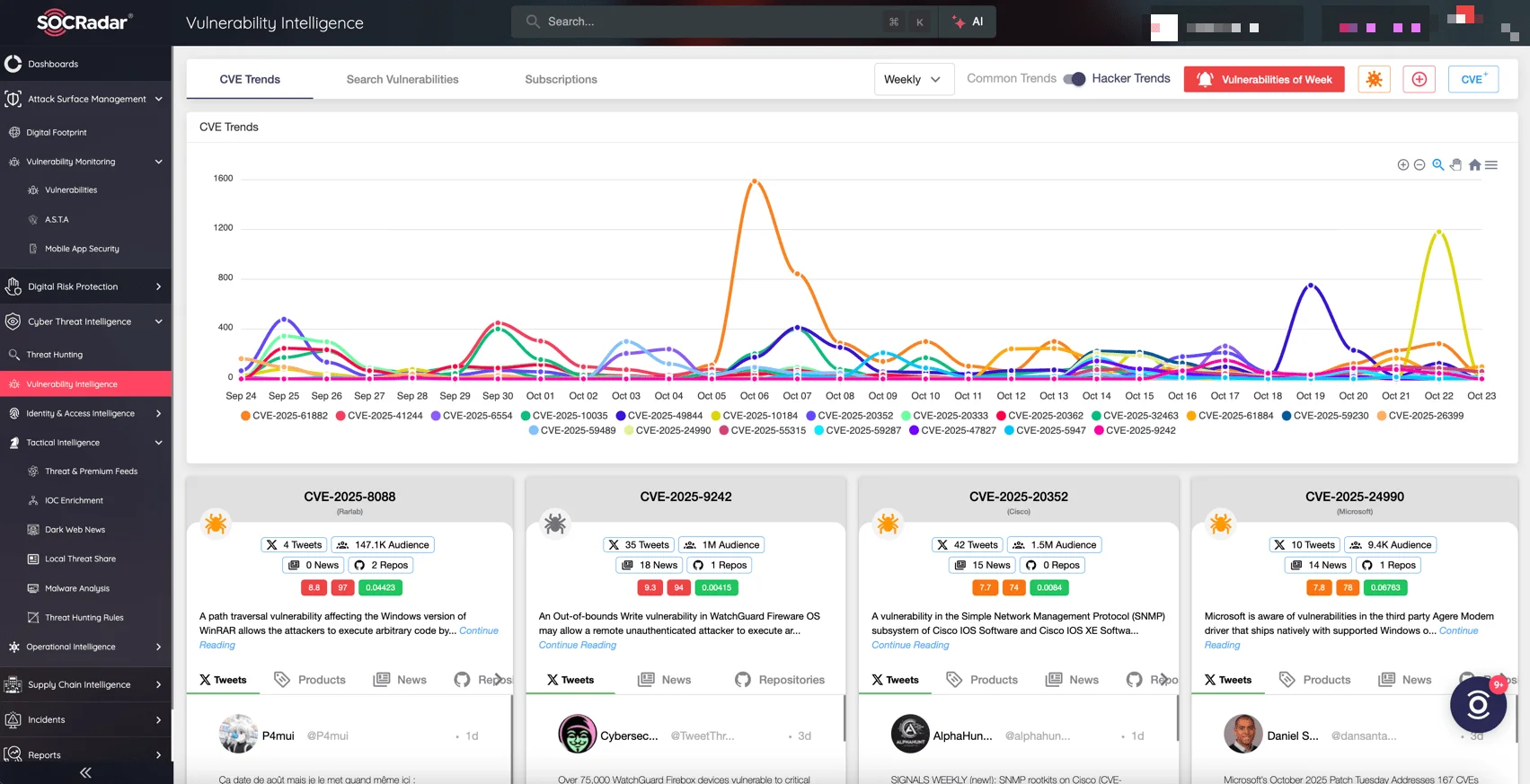Open the chart hamburger menu icon
Screen dimensions: 1530x784
[1491, 165]
